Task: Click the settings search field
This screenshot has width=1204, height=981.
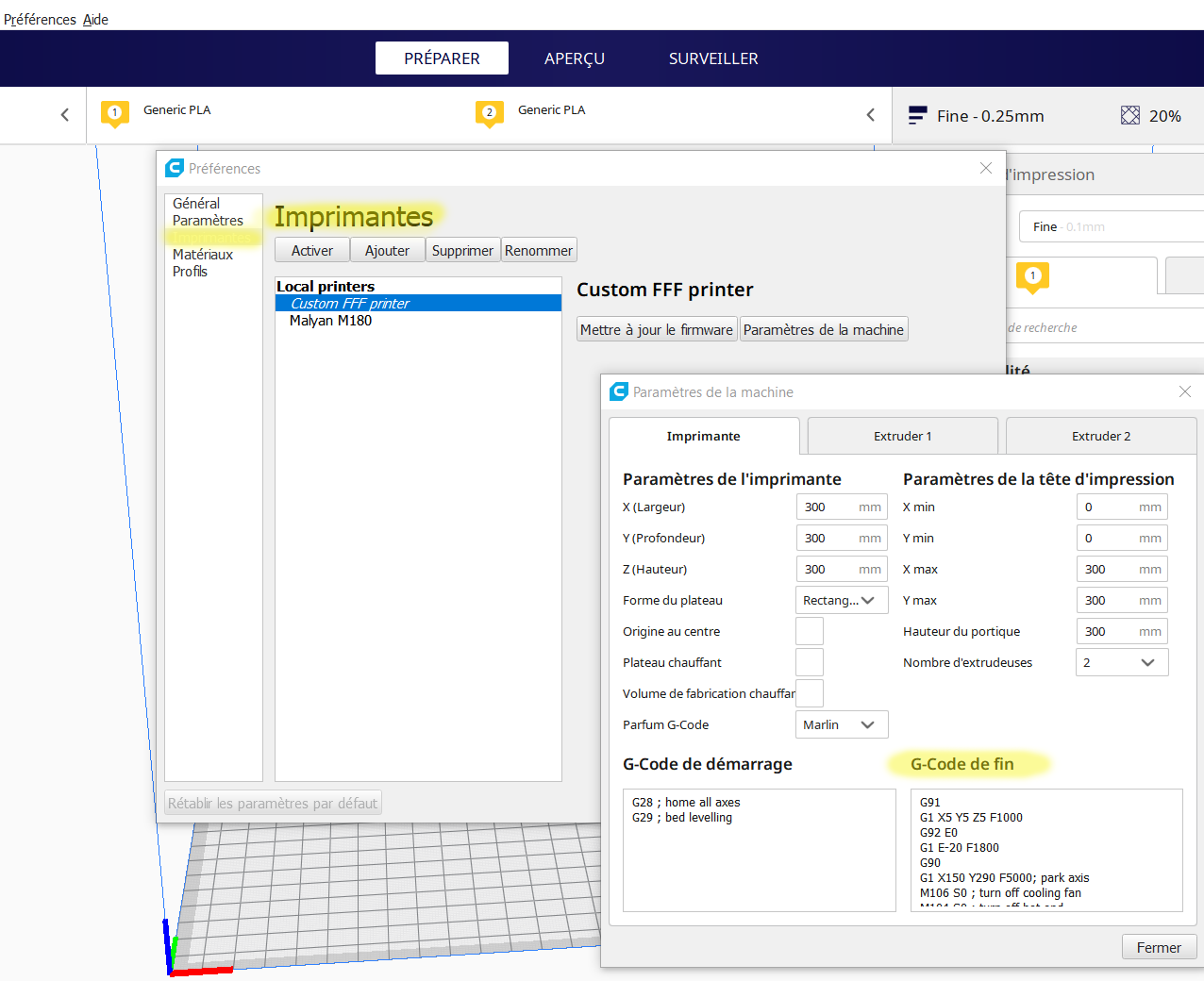Action: point(1105,327)
